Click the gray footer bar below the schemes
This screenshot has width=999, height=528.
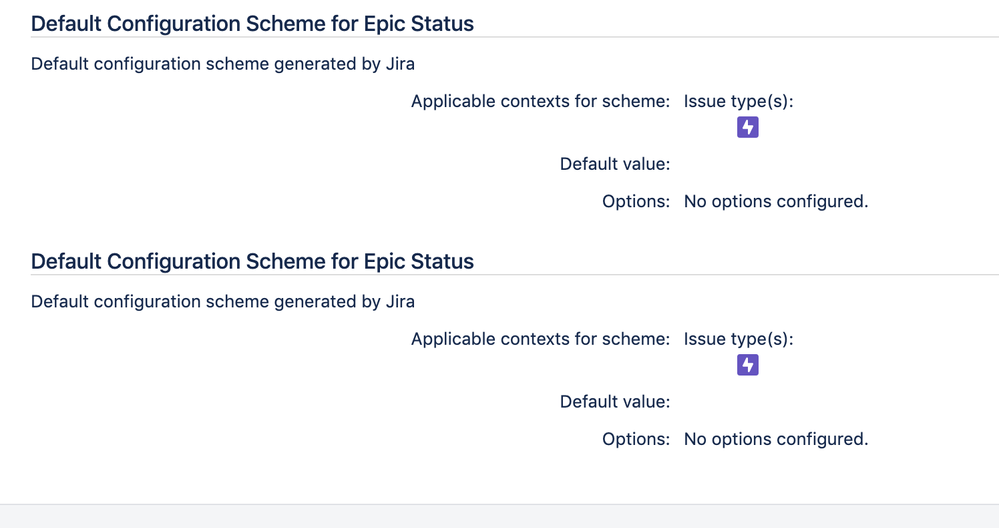(x=500, y=517)
